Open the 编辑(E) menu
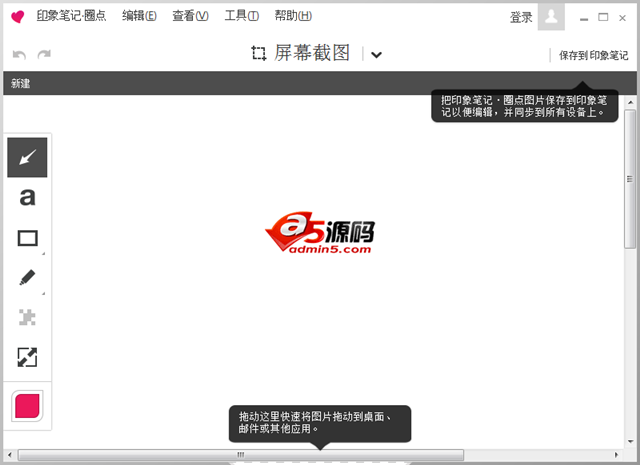The image size is (640, 465). [139, 16]
